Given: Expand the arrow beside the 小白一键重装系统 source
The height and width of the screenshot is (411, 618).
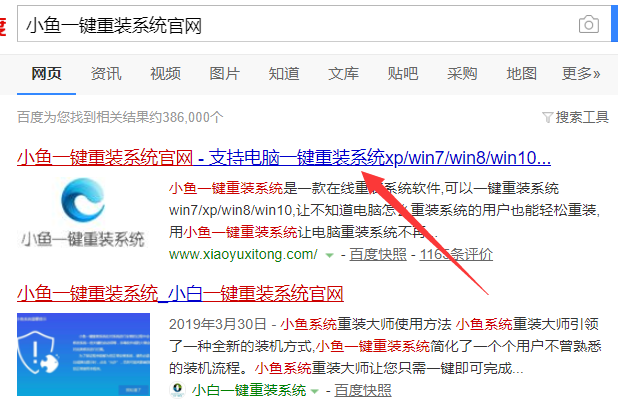Looking at the screenshot, I should (315, 391).
